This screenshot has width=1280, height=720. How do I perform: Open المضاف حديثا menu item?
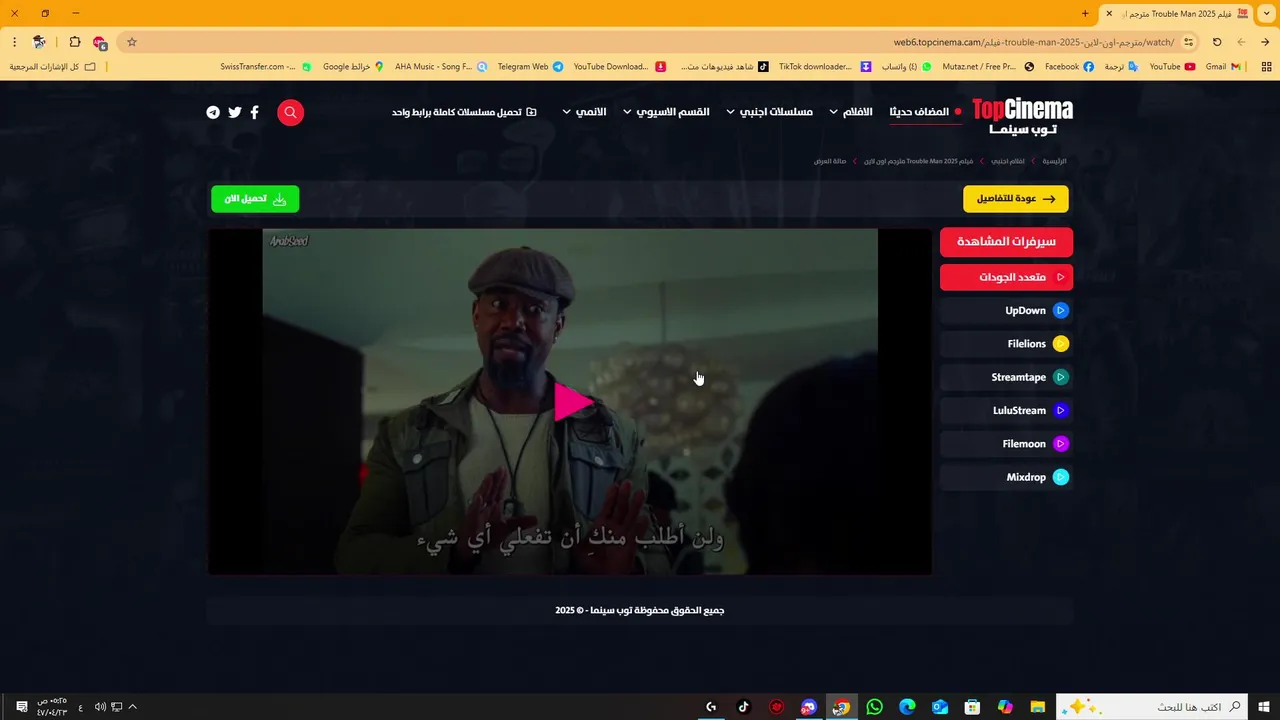click(925, 112)
